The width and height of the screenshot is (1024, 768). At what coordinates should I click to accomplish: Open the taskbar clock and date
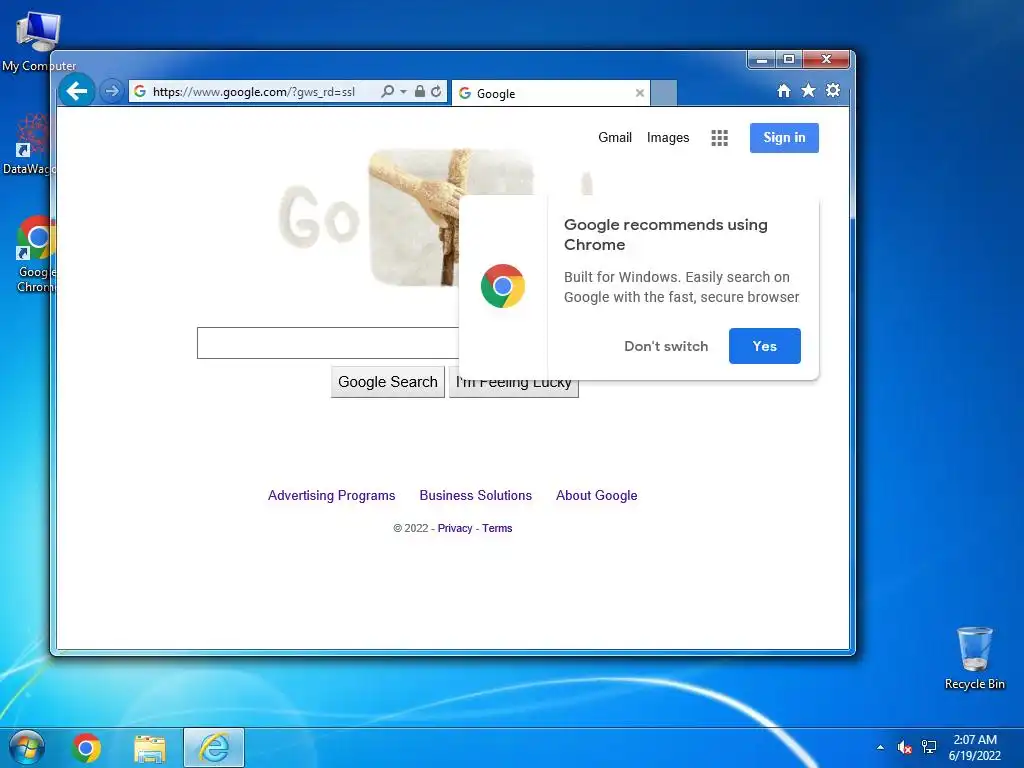(x=975, y=748)
